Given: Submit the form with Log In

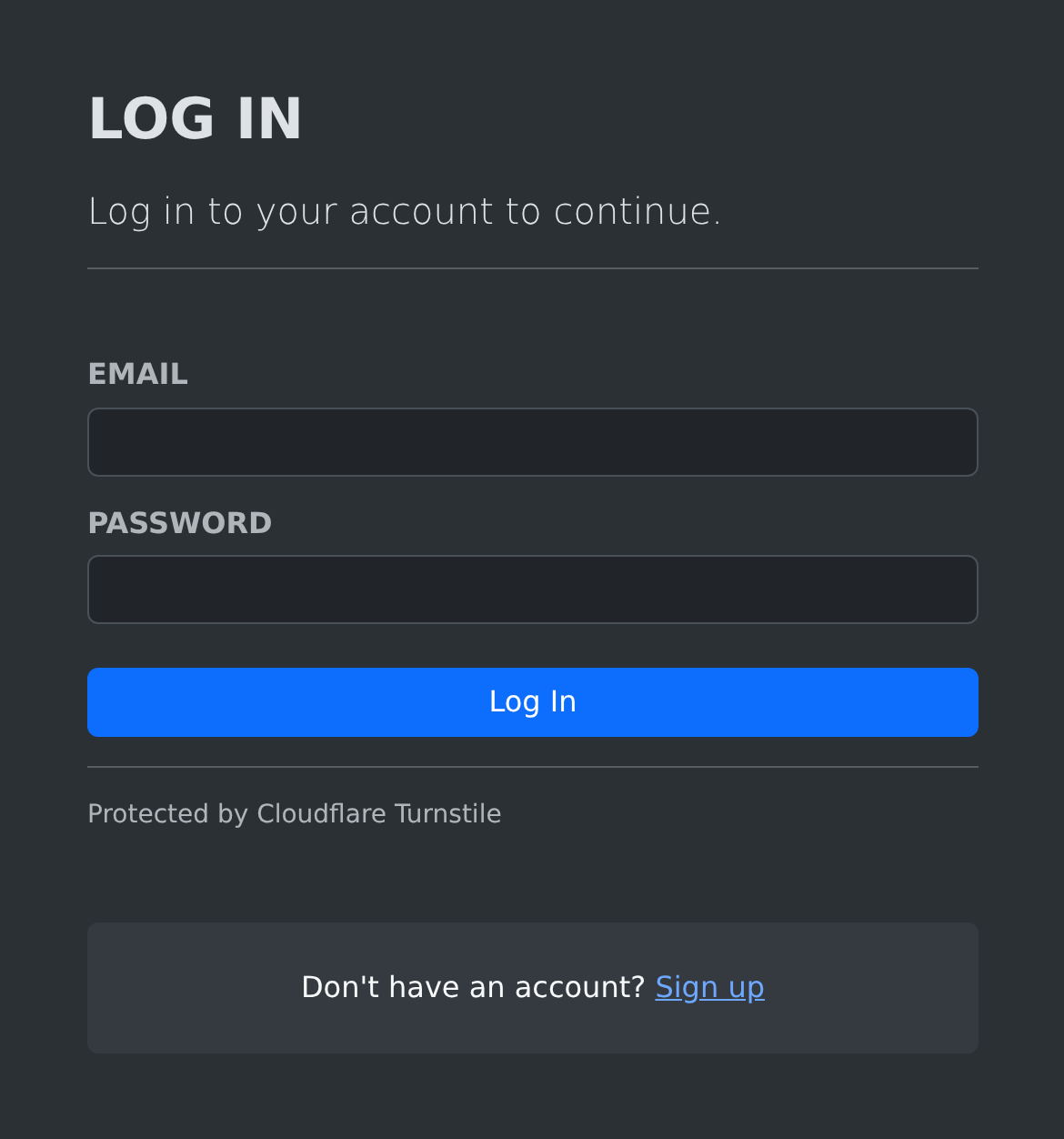Looking at the screenshot, I should (x=532, y=702).
